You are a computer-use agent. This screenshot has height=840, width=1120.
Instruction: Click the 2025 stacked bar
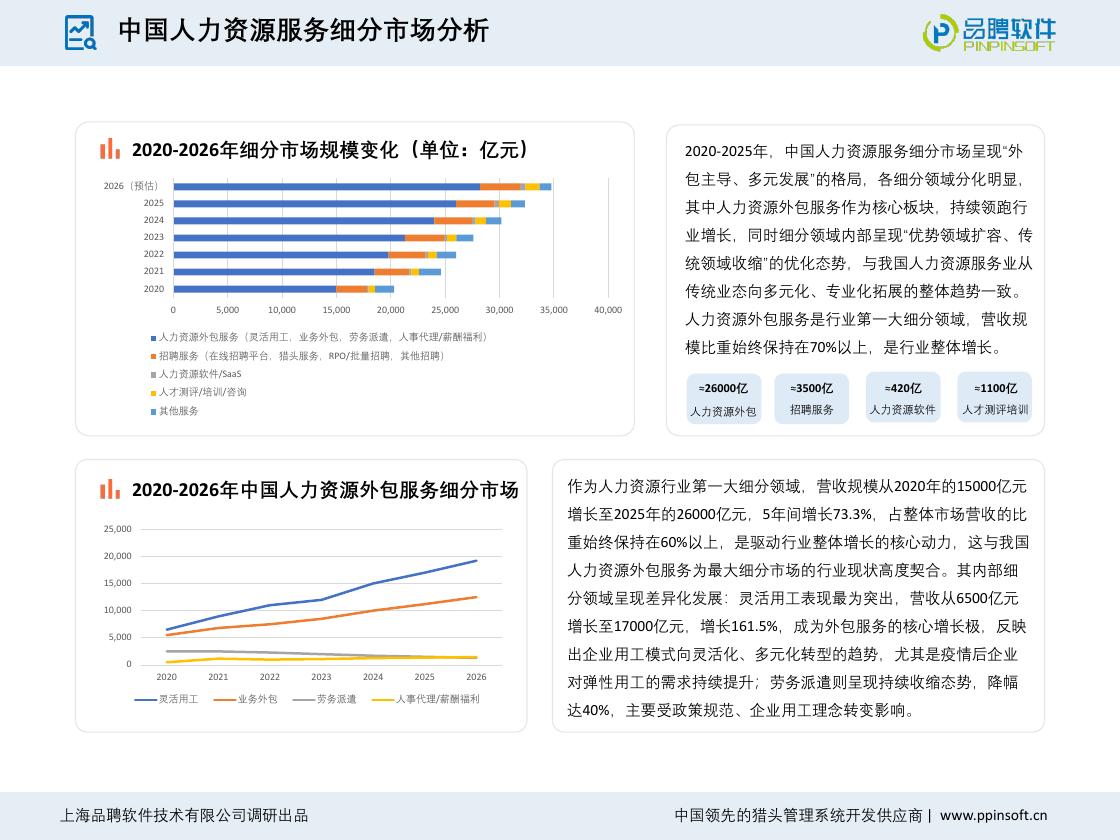pos(349,204)
